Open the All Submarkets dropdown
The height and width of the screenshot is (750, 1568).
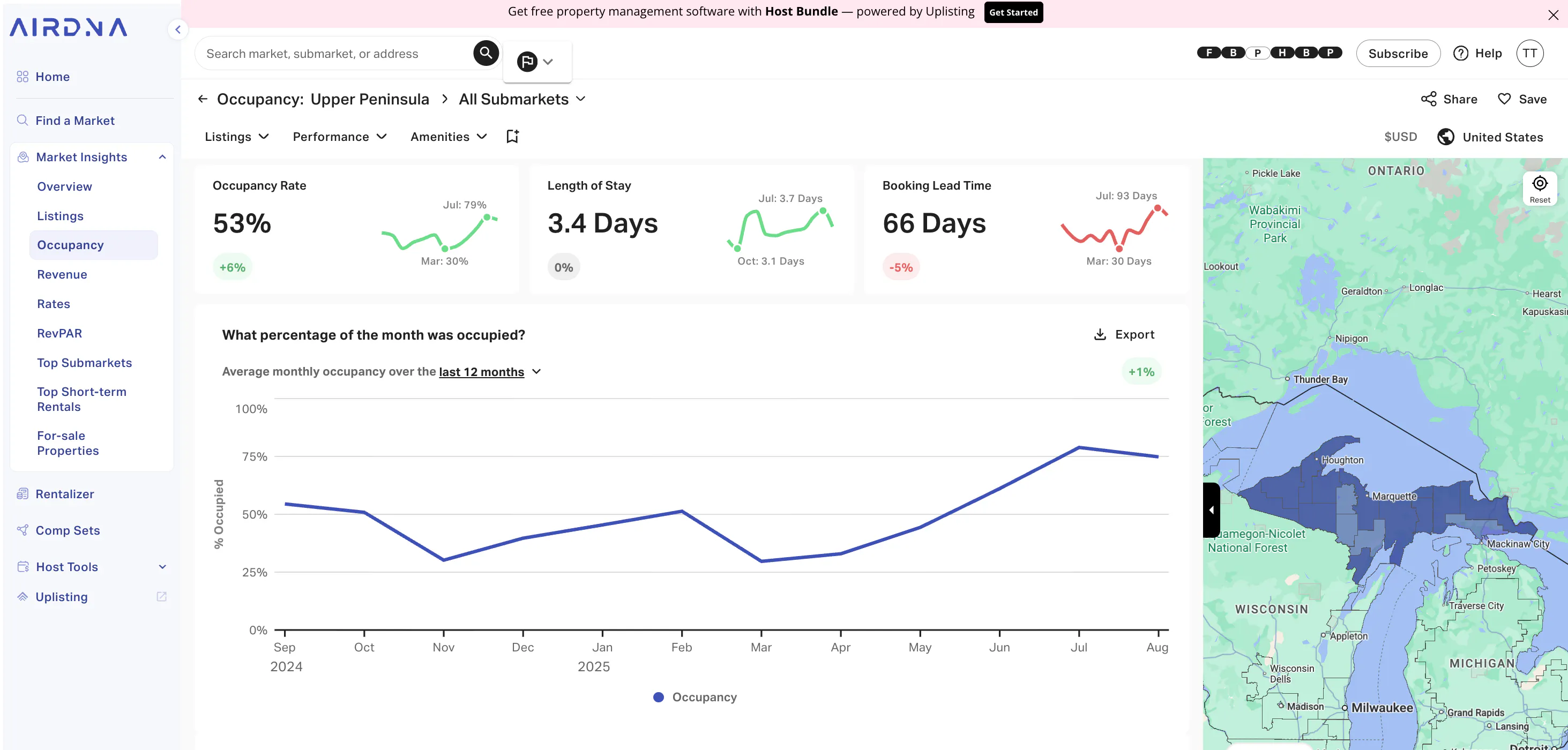pos(522,99)
